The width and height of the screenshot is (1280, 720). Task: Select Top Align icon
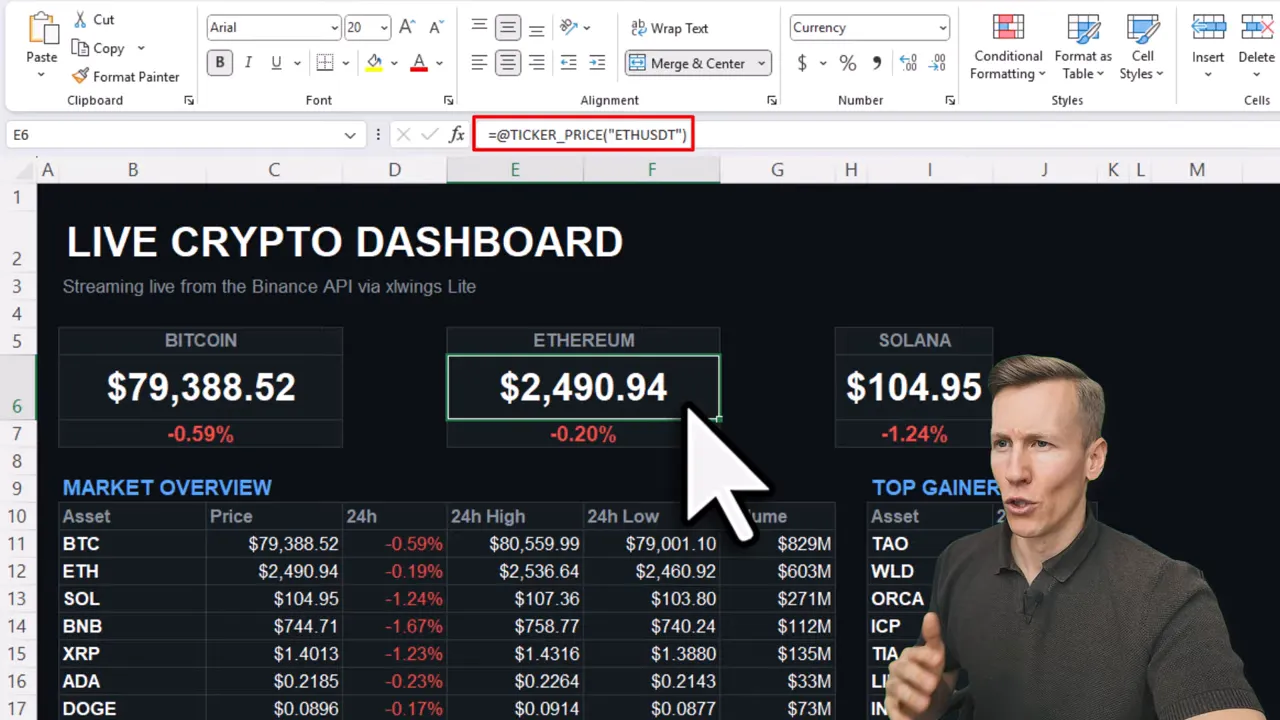(x=479, y=28)
